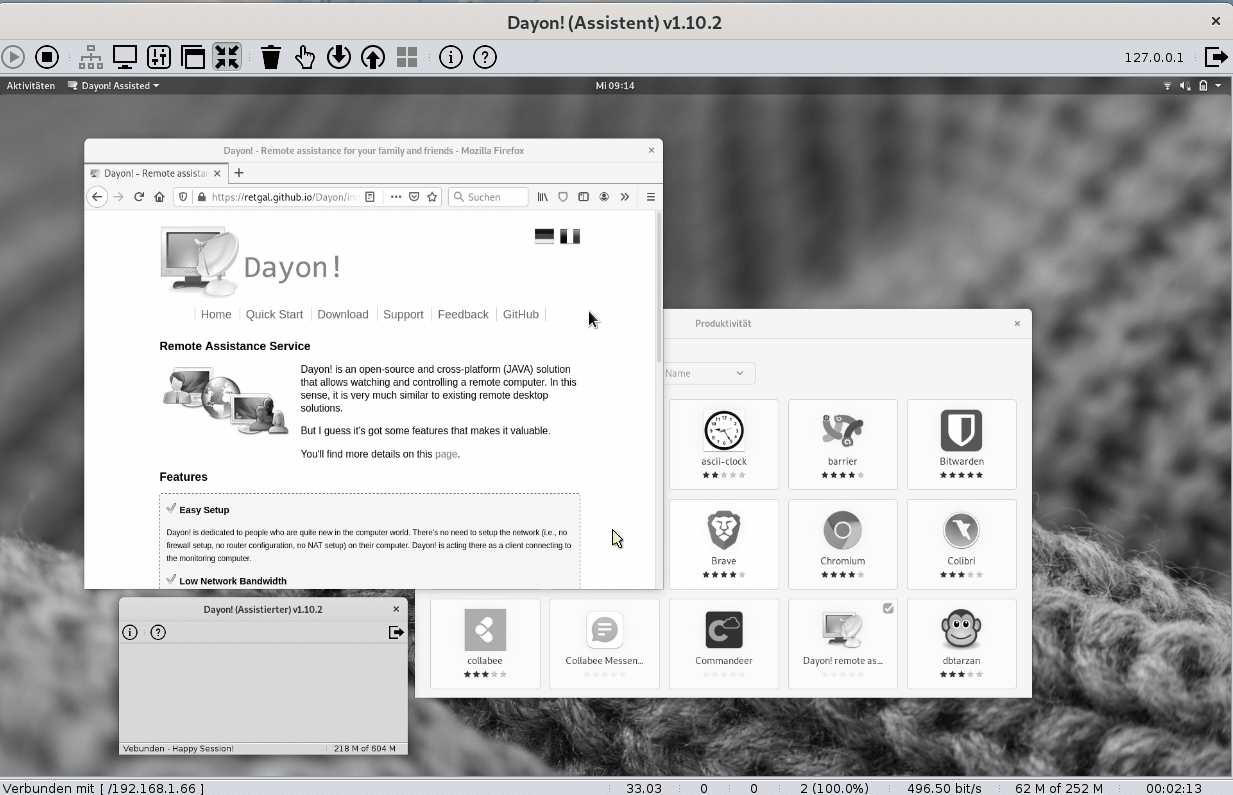Click the download clipboard arrow icon

[x=339, y=57]
